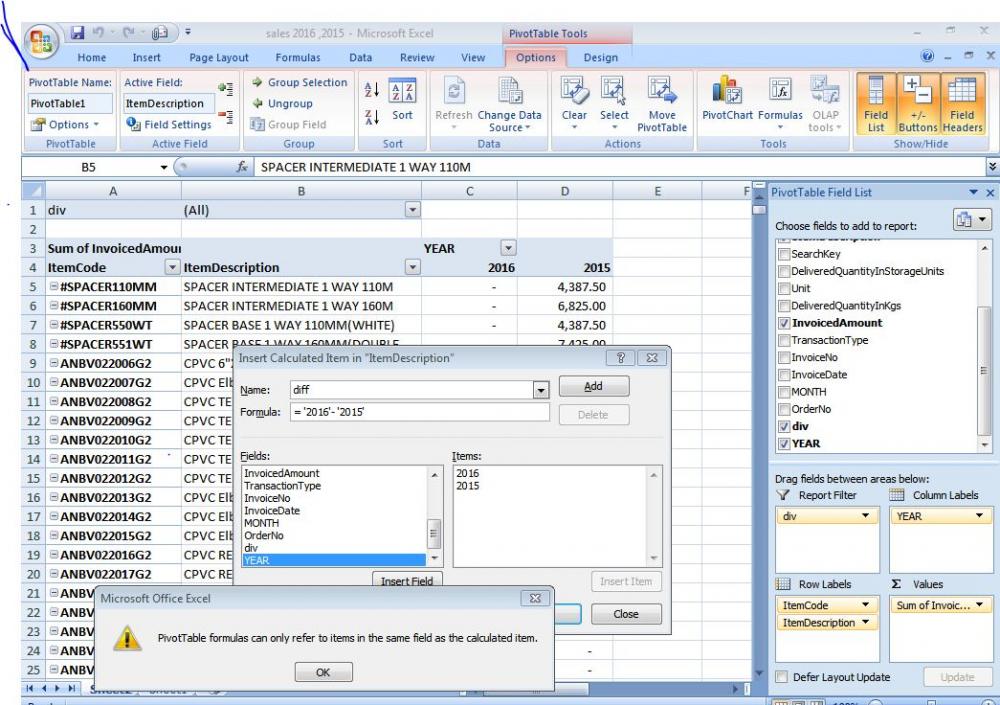Click the insert function fx icon

(242, 167)
